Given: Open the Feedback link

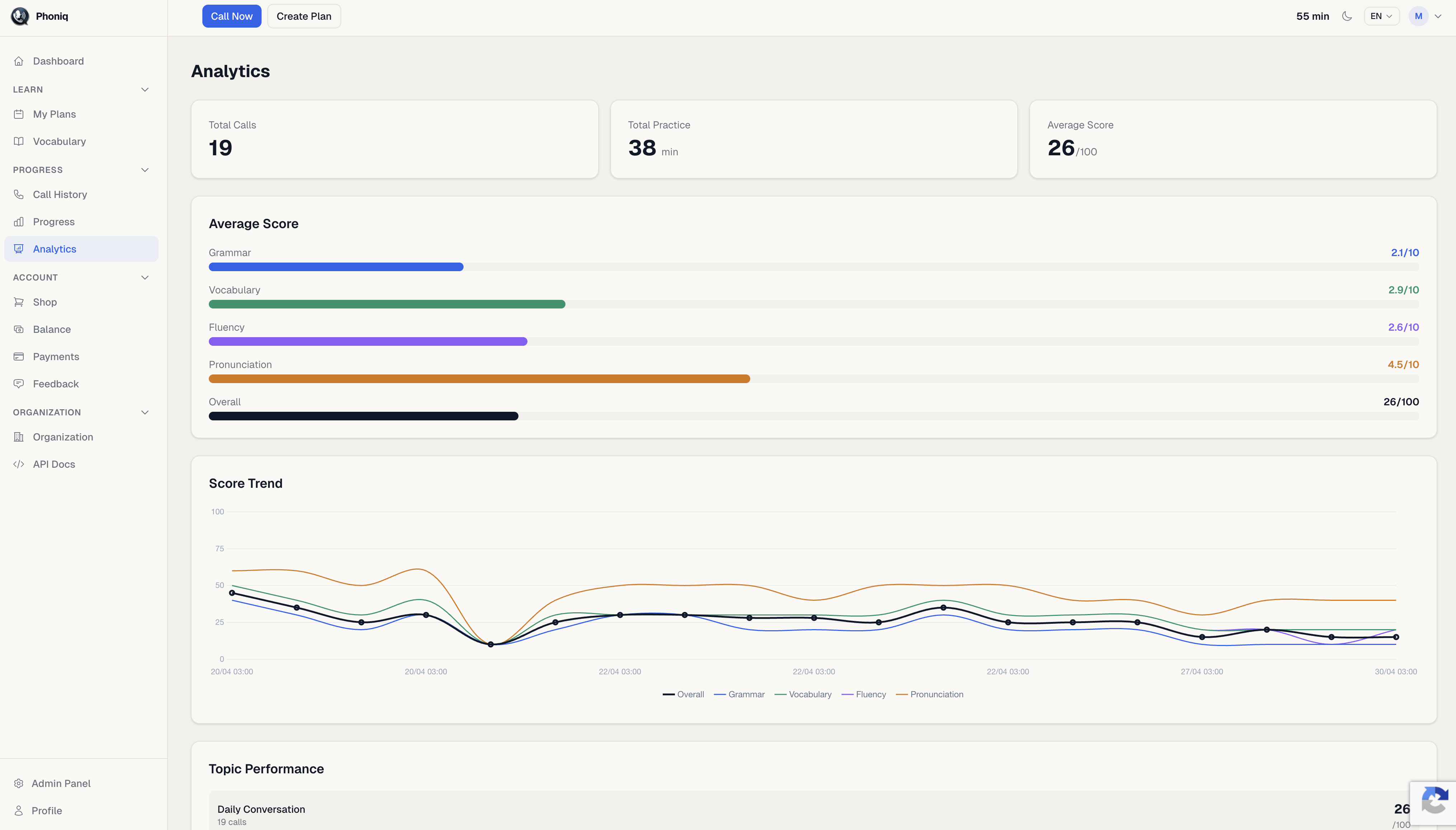Looking at the screenshot, I should pyautogui.click(x=81, y=384).
